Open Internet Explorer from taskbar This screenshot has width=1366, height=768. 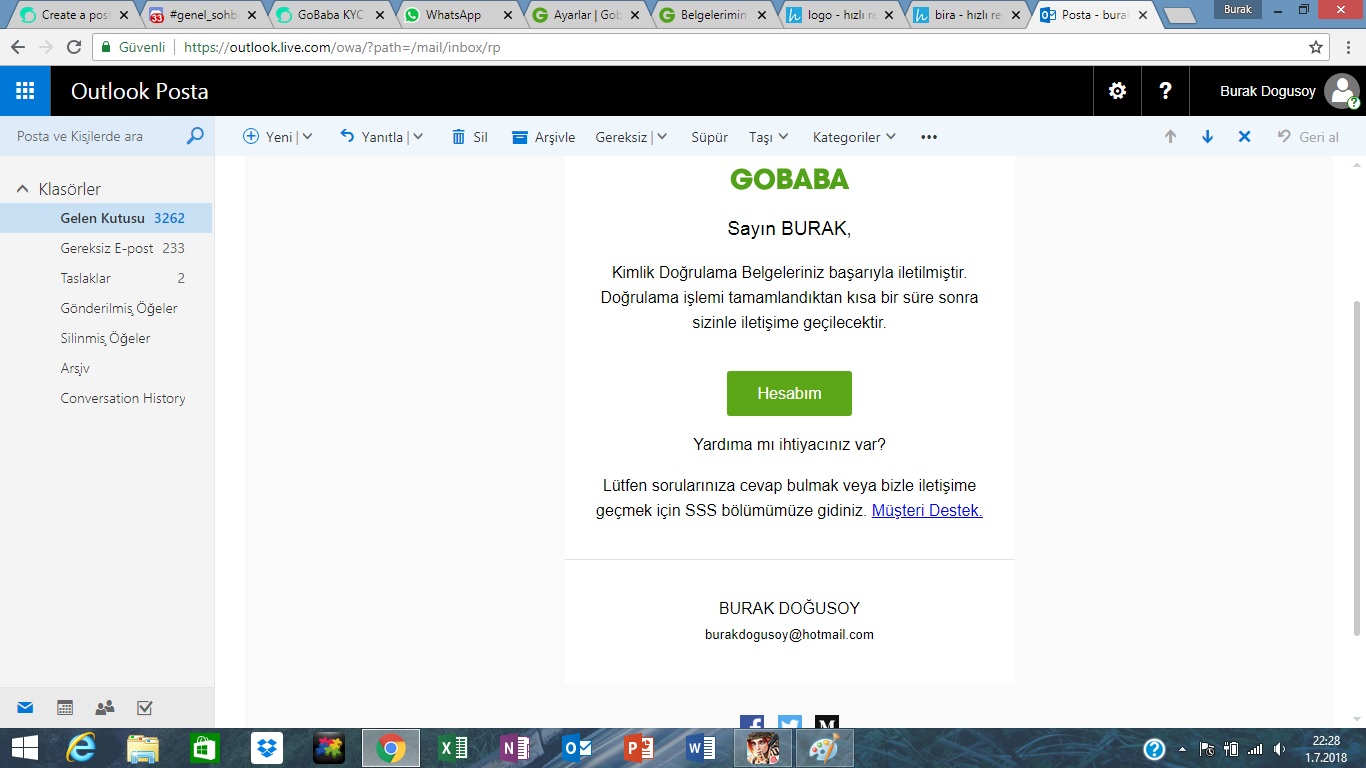pyautogui.click(x=82, y=748)
